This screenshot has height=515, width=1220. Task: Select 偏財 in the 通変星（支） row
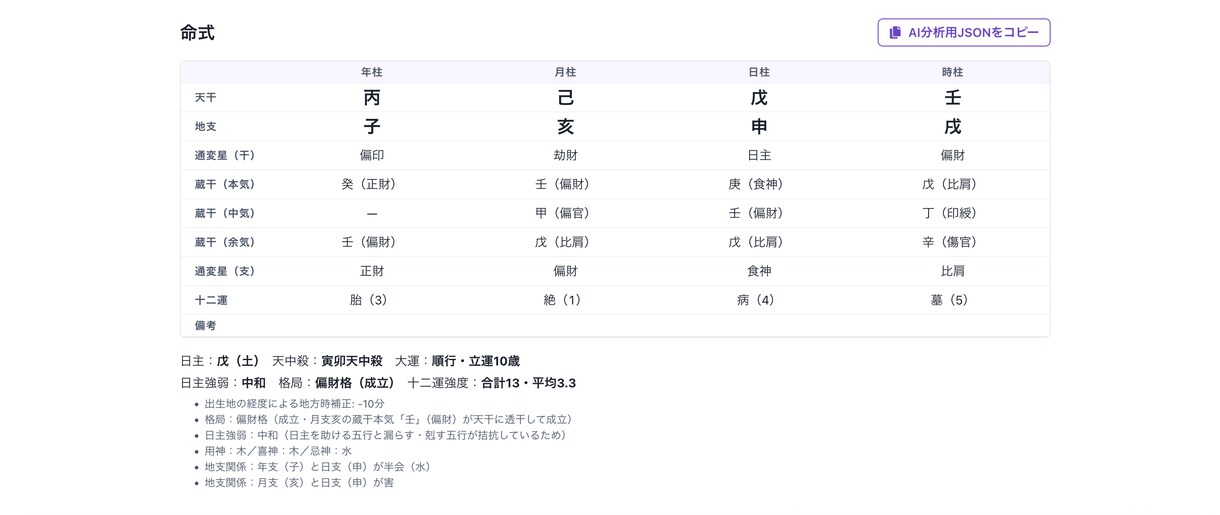(566, 272)
